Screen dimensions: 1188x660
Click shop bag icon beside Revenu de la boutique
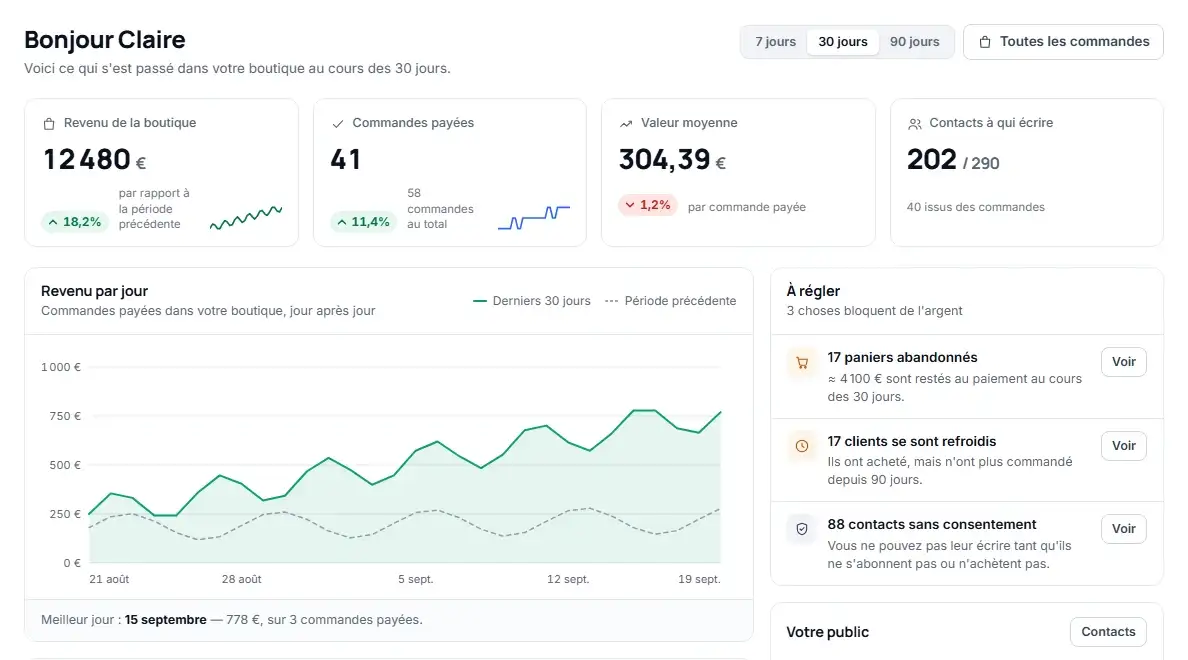point(49,124)
